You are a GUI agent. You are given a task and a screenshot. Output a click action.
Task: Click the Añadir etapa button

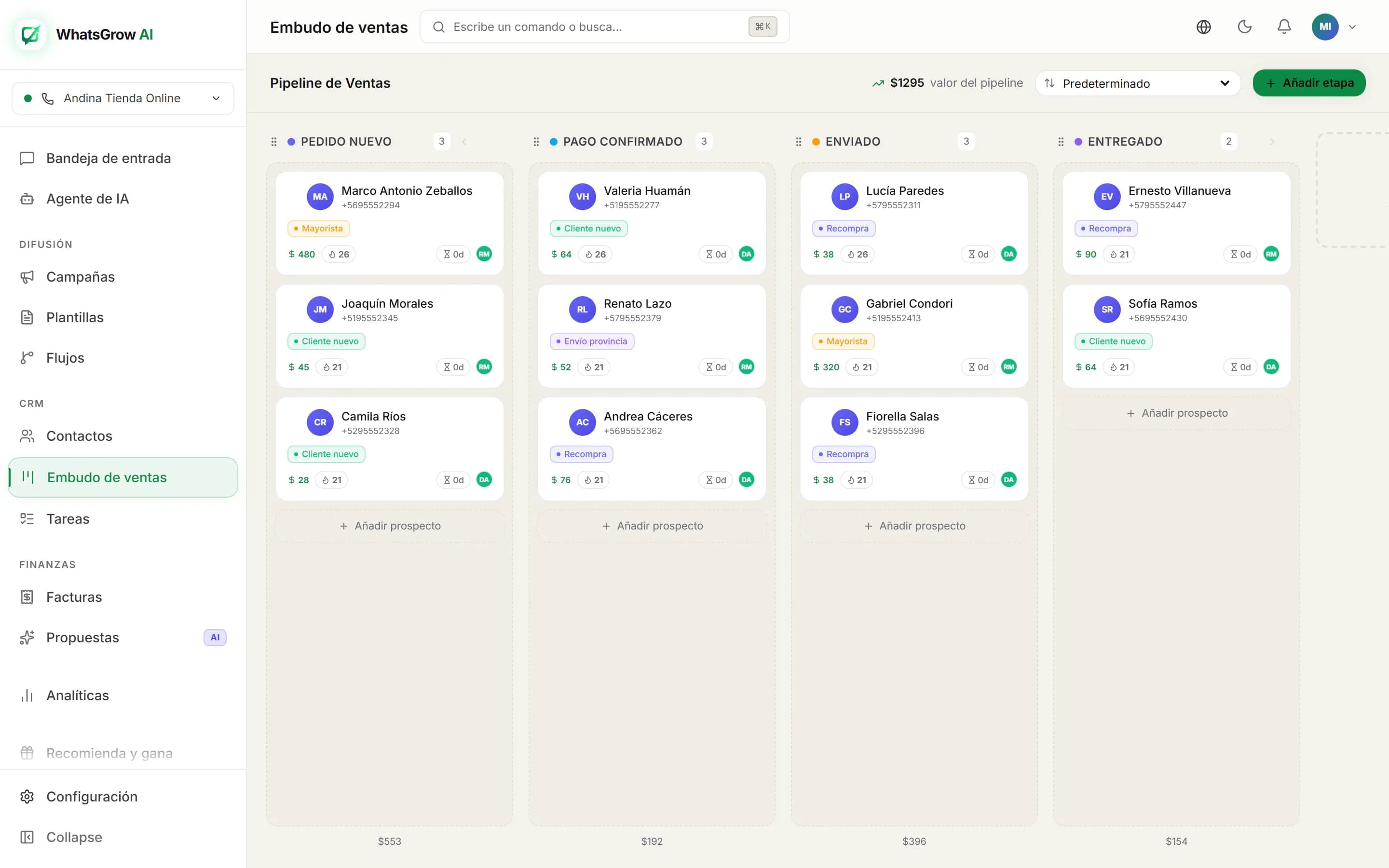pyautogui.click(x=1308, y=83)
